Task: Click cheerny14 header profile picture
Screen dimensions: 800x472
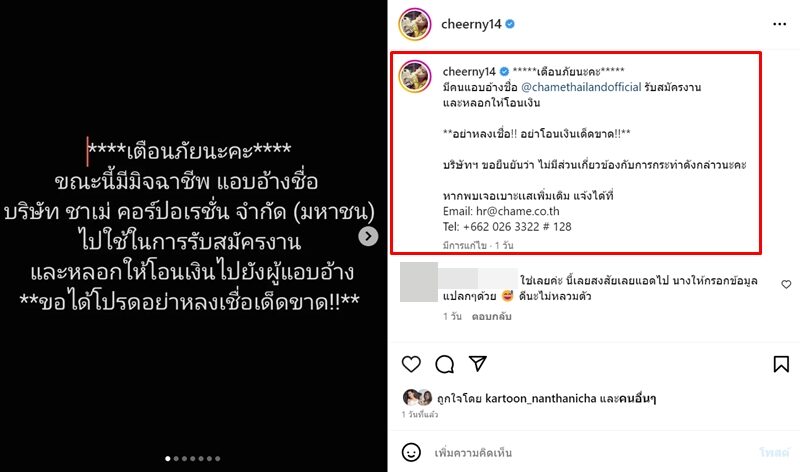Action: [415, 24]
